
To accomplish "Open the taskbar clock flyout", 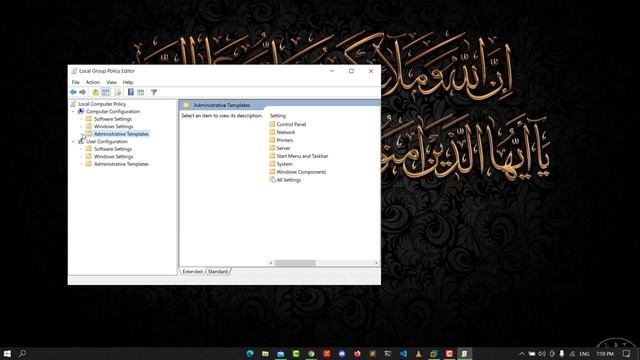I will 605,353.
